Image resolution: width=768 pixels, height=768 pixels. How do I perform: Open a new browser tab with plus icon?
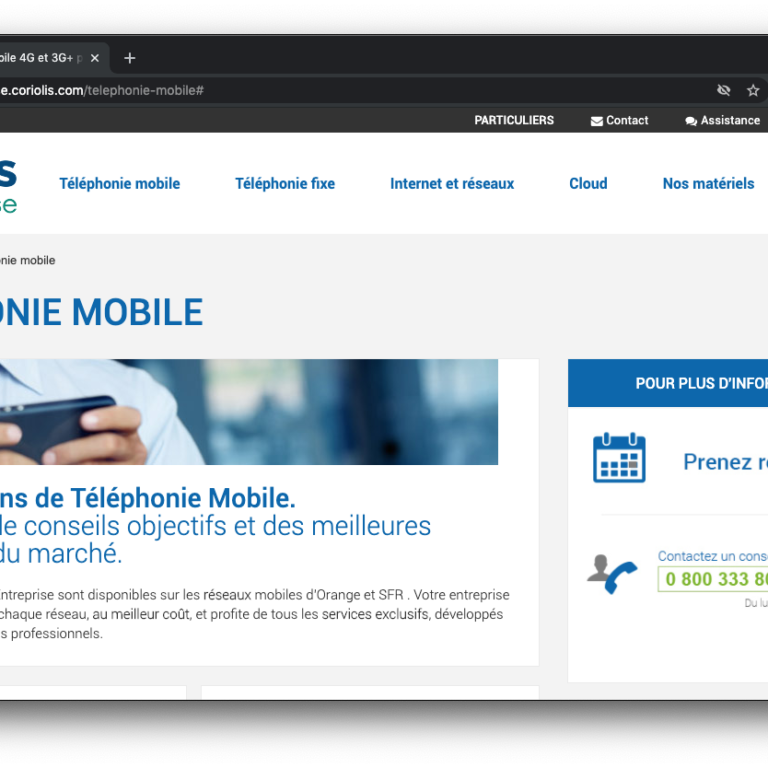click(129, 58)
